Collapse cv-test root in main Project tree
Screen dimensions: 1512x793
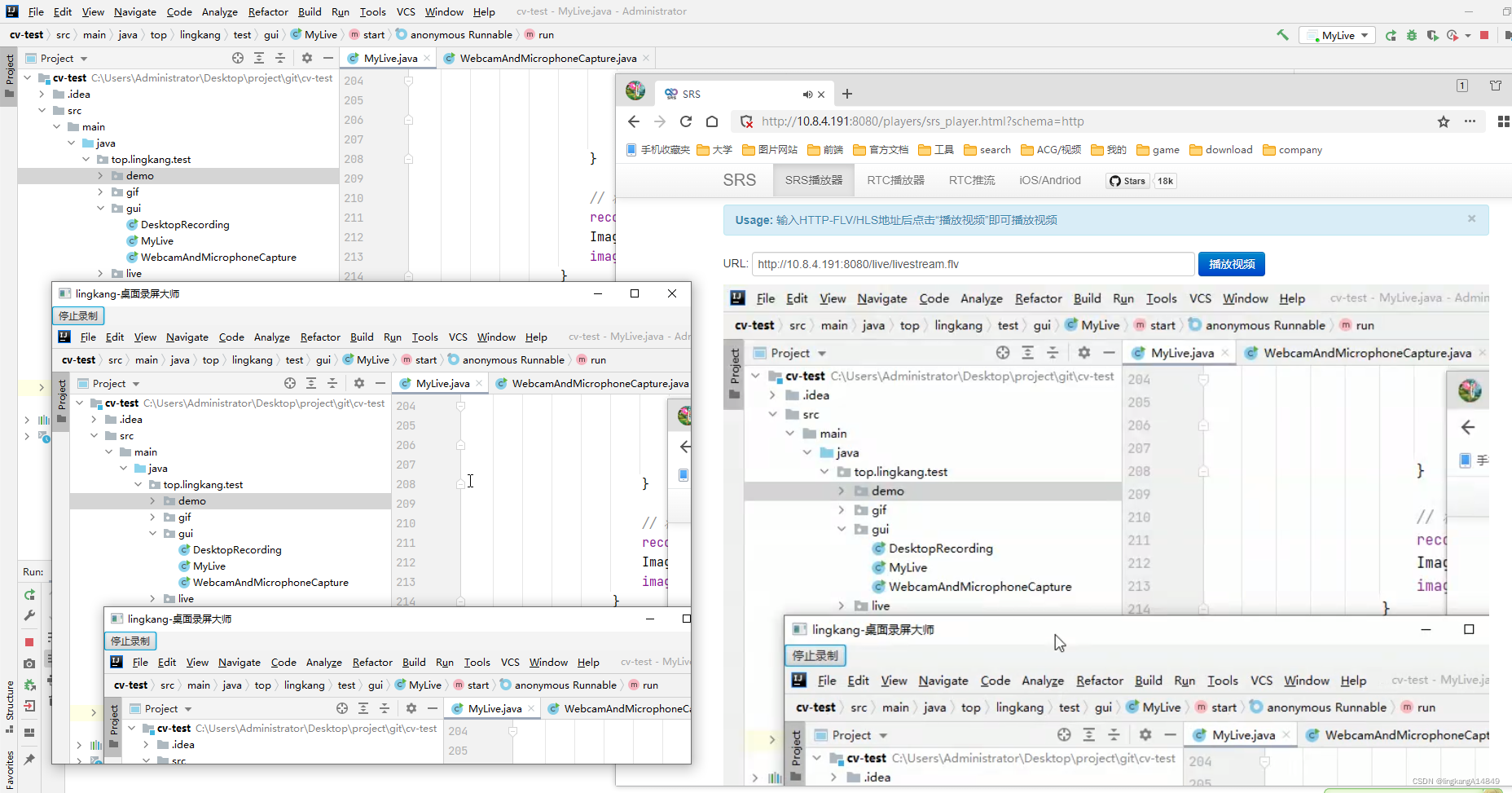28,77
